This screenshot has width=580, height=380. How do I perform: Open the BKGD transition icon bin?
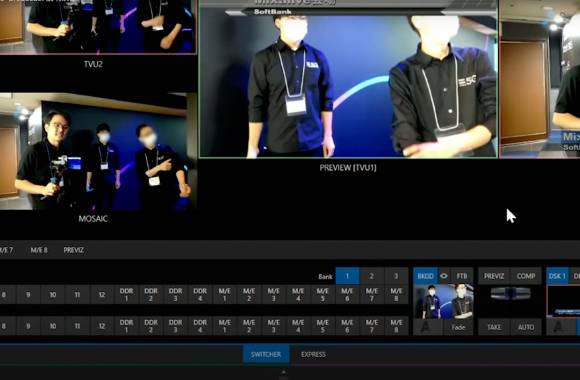coord(428,327)
